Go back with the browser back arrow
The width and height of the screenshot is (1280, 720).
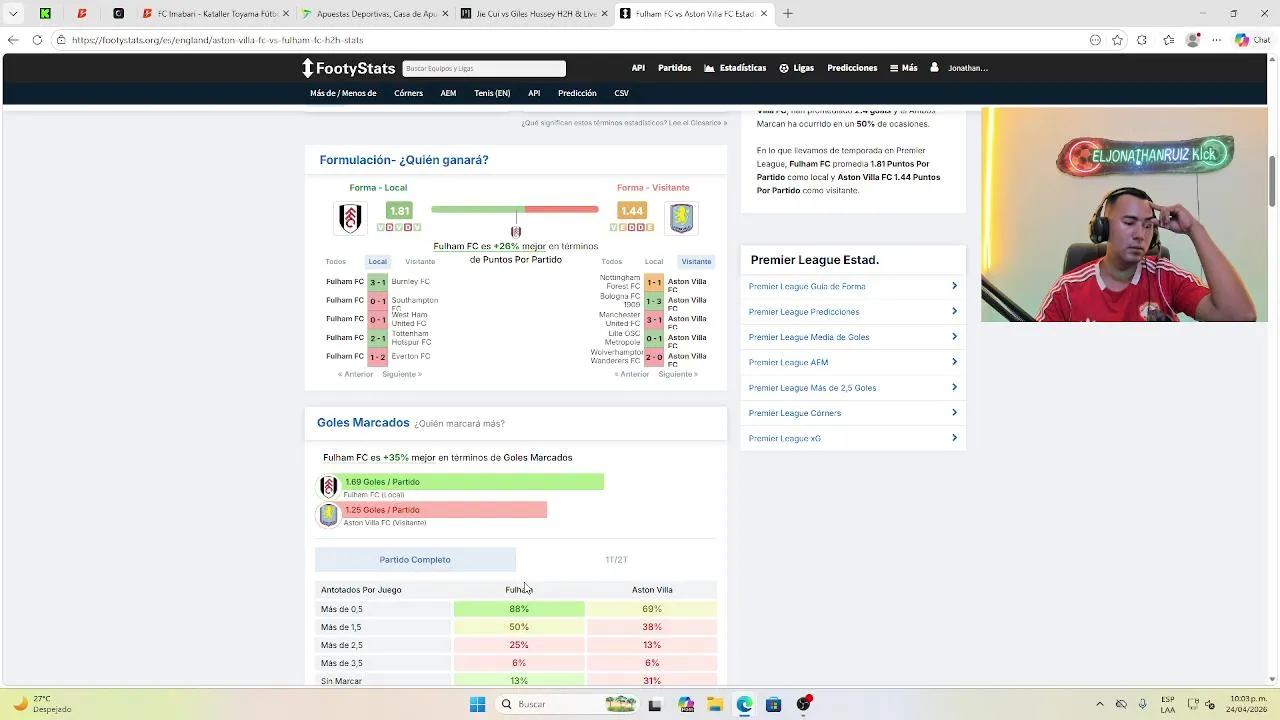(x=13, y=40)
